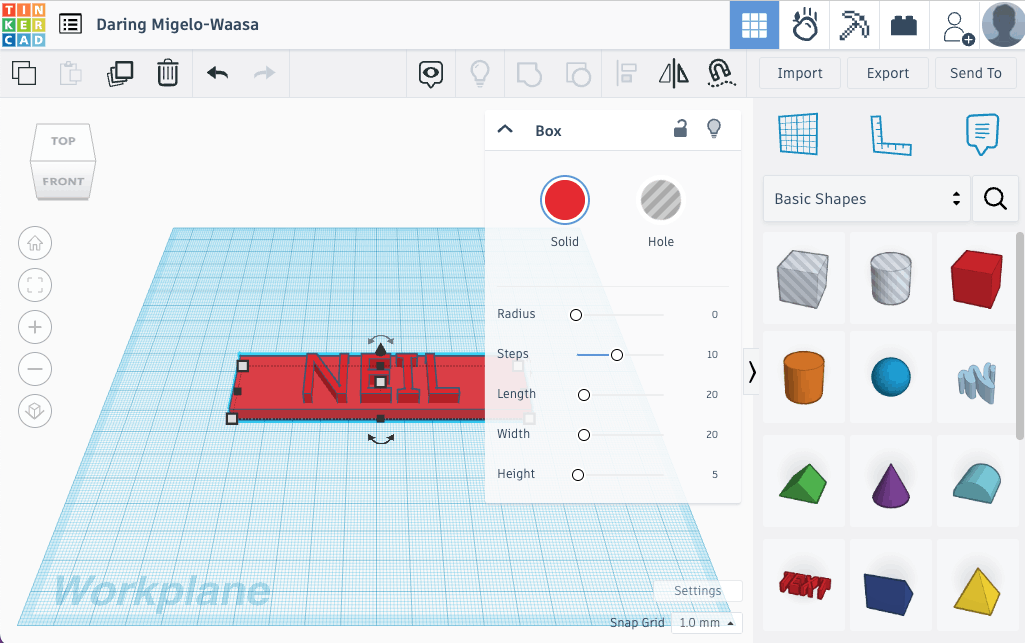Click the Duplicate and repeat icon
The width and height of the screenshot is (1025, 643).
point(120,73)
